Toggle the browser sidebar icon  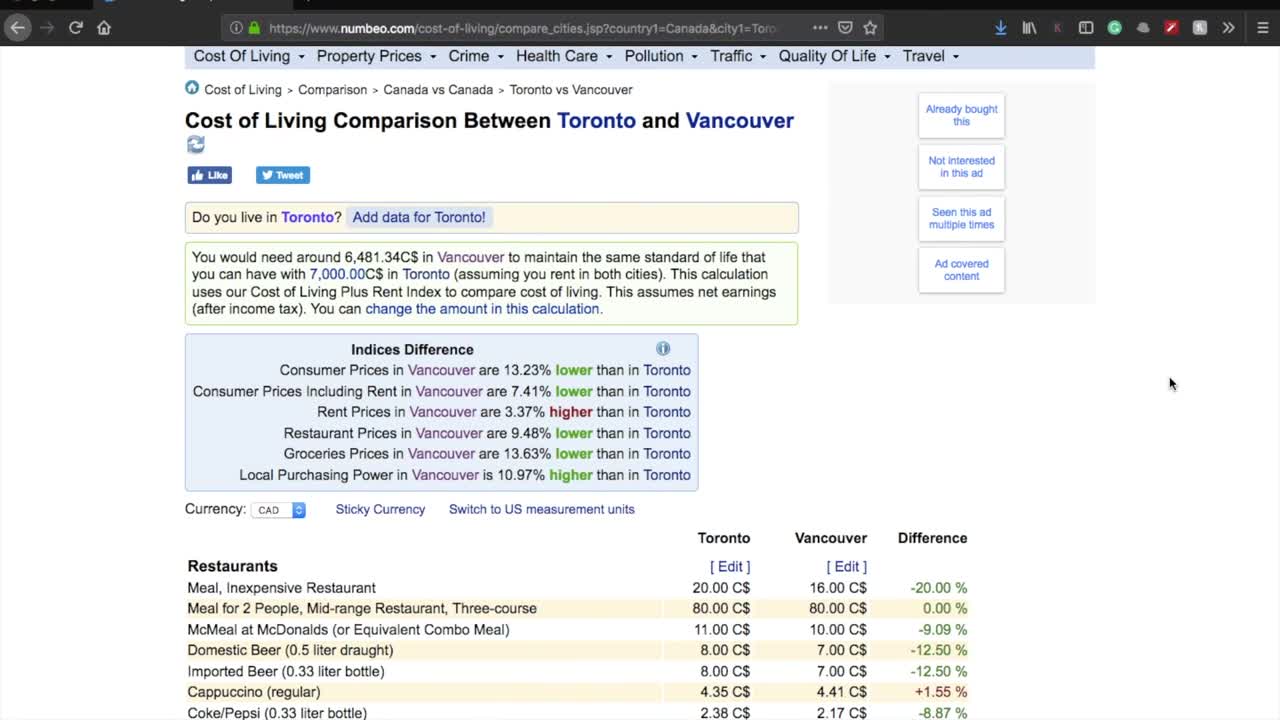coord(1086,28)
